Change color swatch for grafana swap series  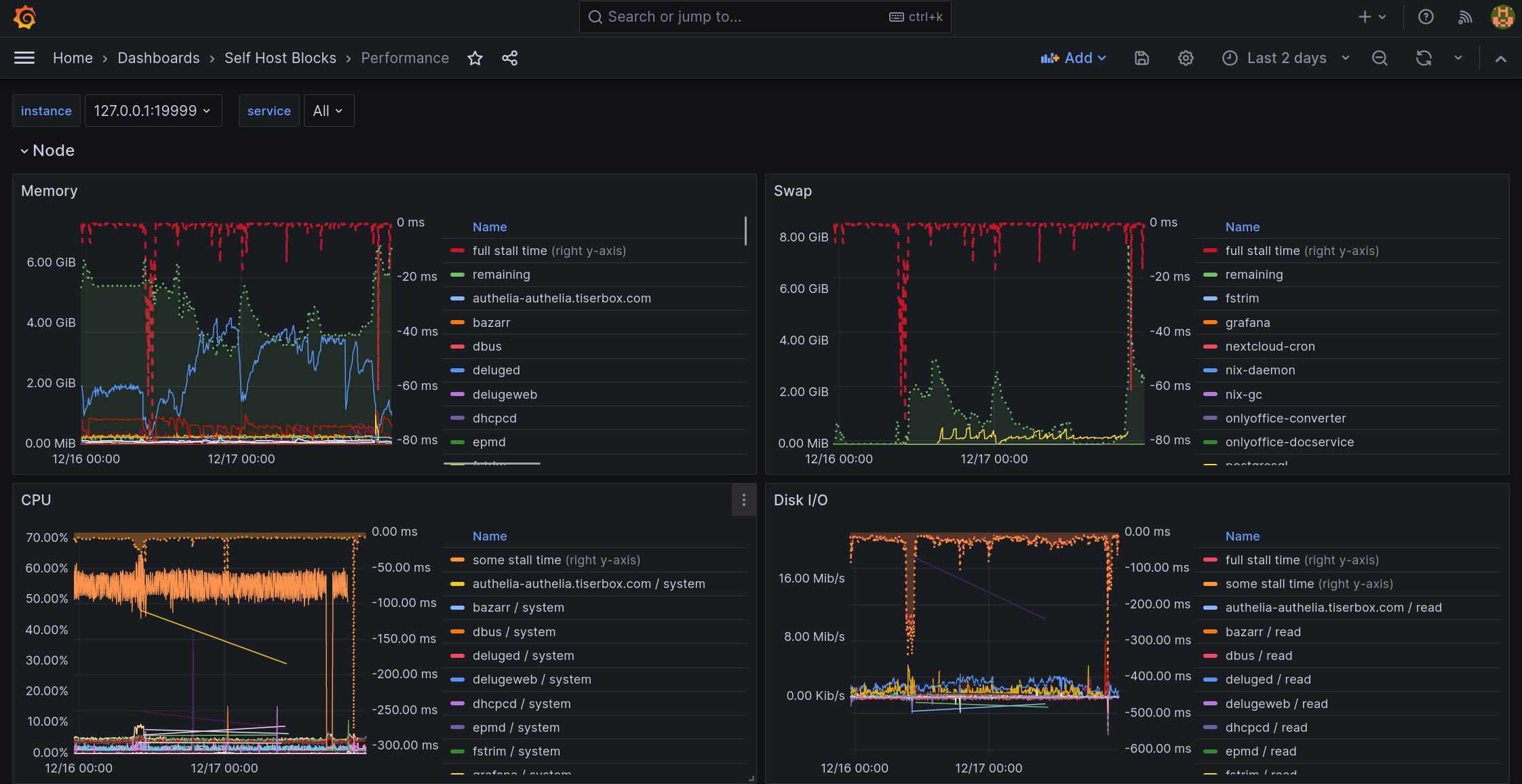tap(1209, 322)
